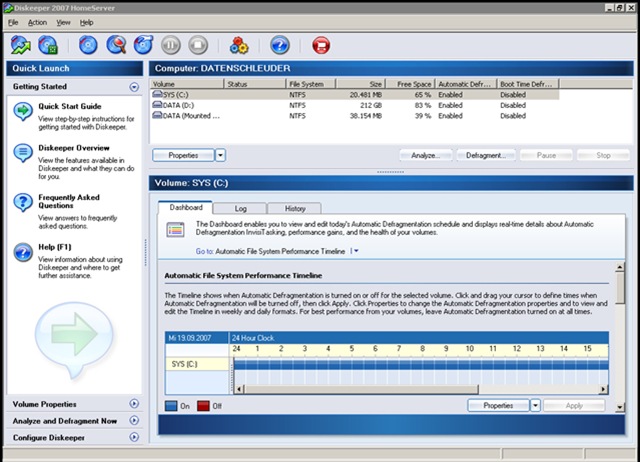This screenshot has height=462, width=640.
Task: Click the Frequently Asked Questions icon
Action: (23, 202)
